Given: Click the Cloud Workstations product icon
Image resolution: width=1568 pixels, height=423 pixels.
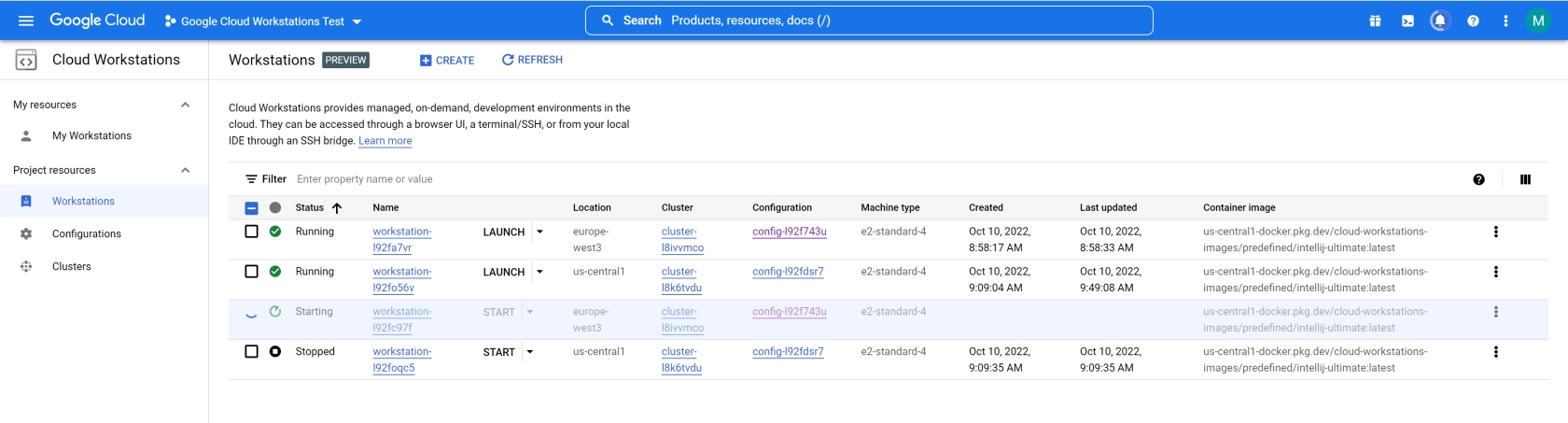Looking at the screenshot, I should pos(26,60).
